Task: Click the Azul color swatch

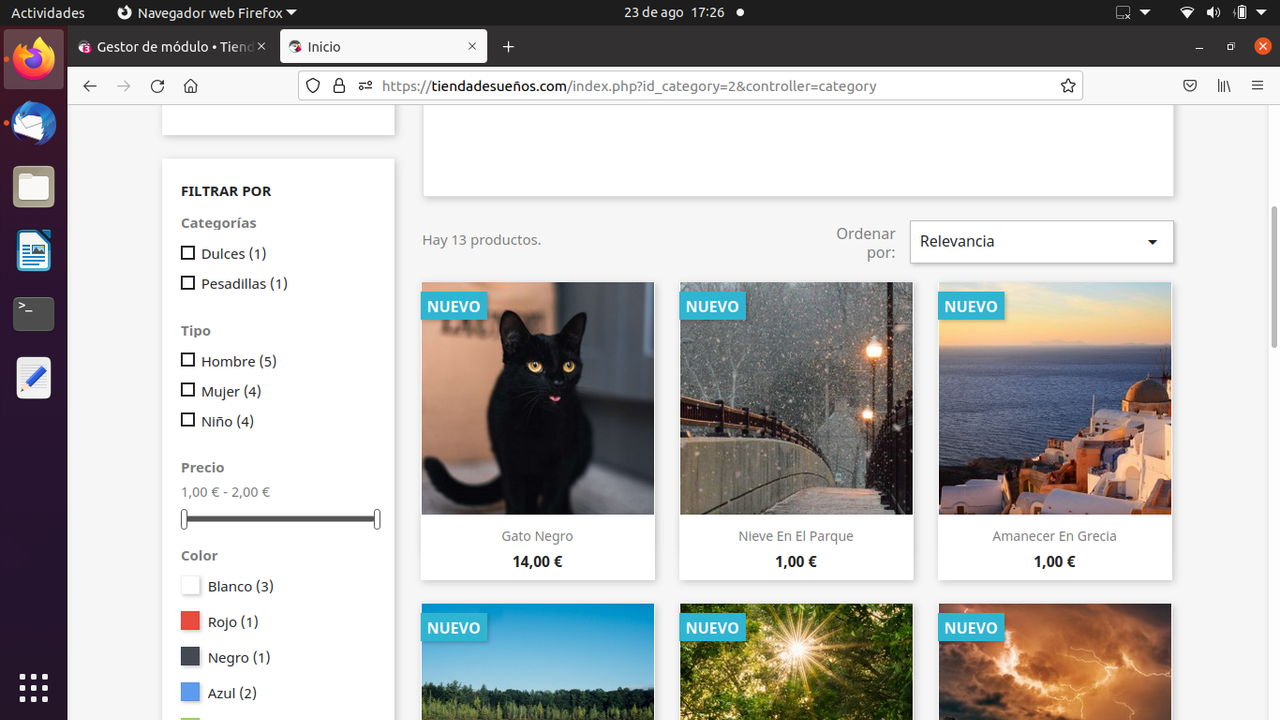Action: [x=191, y=693]
